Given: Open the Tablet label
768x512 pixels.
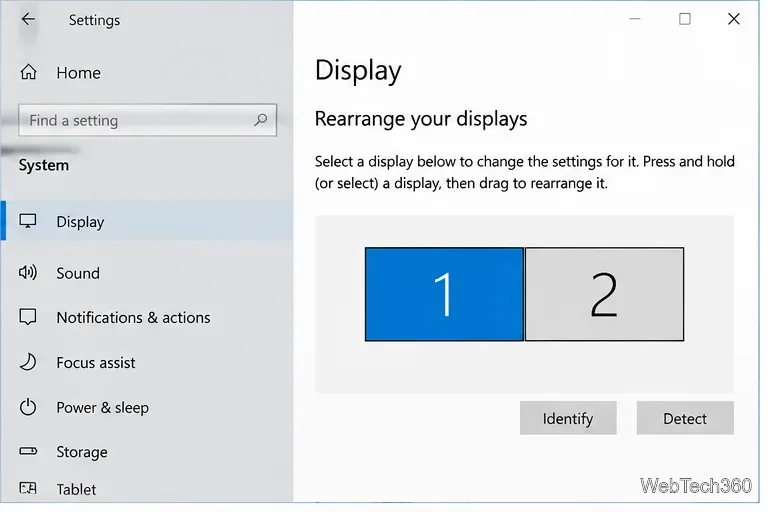Looking at the screenshot, I should [76, 489].
